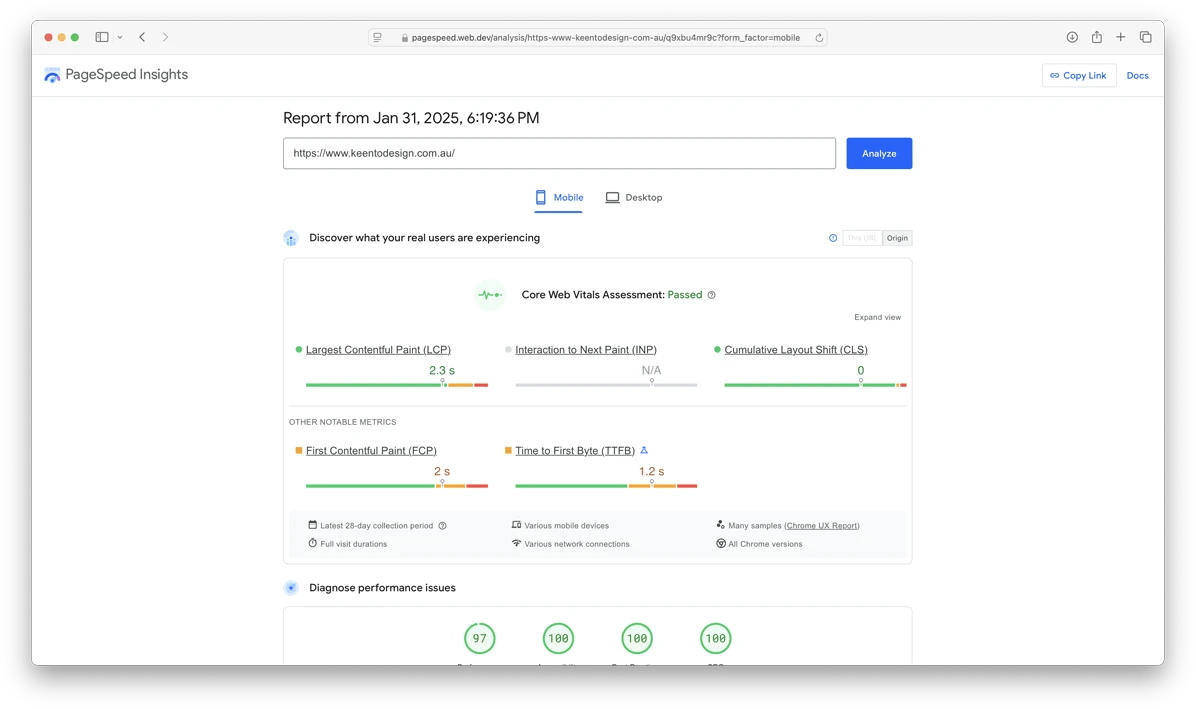
Task: Click the laptop icon on Desktop tab
Action: point(612,197)
